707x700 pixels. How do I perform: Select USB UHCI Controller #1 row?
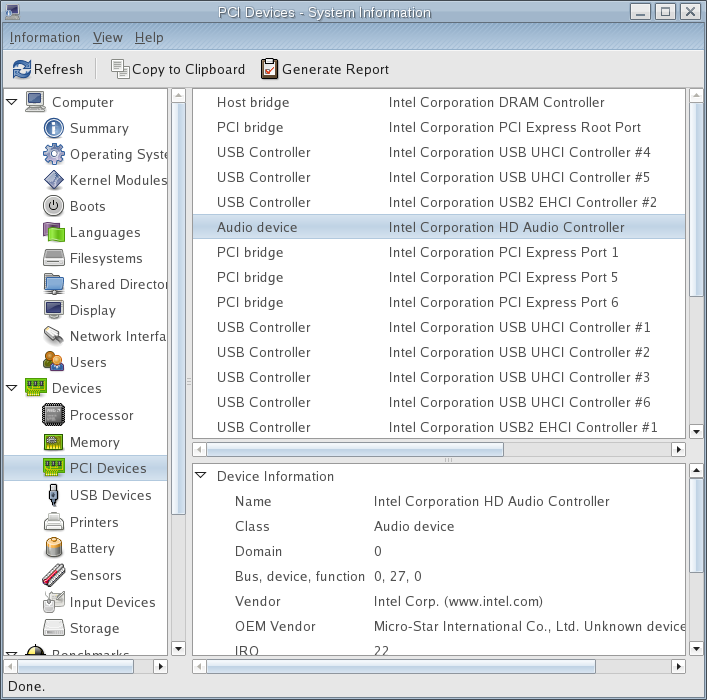click(439, 327)
